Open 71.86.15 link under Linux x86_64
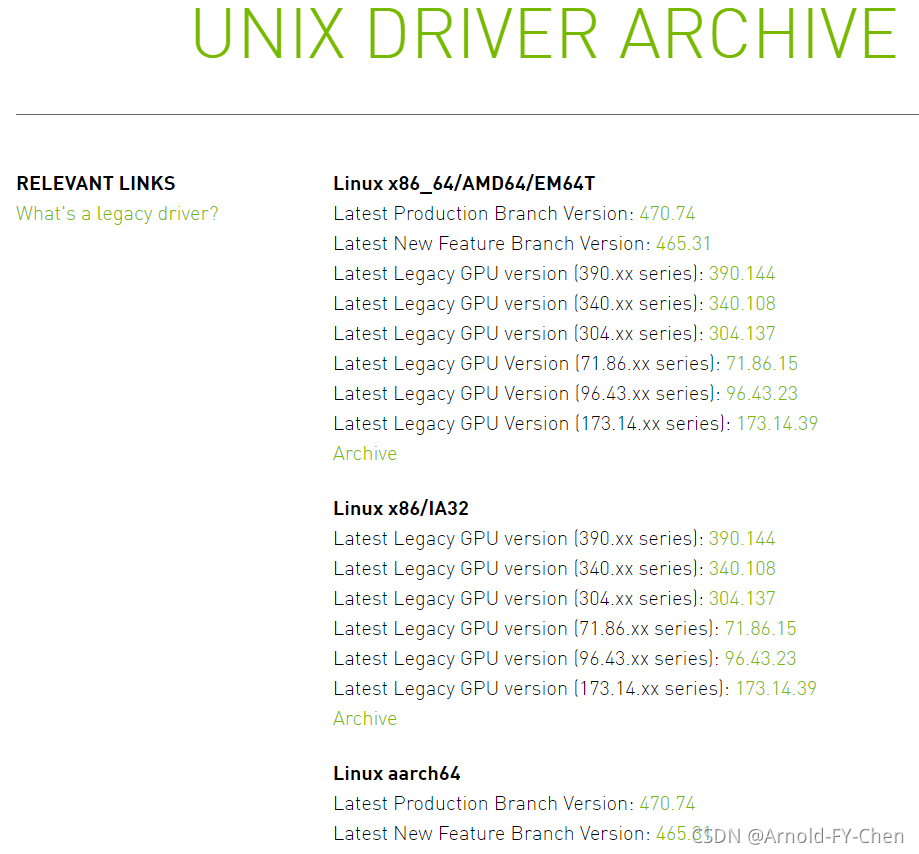The image size is (919, 854). tap(761, 363)
